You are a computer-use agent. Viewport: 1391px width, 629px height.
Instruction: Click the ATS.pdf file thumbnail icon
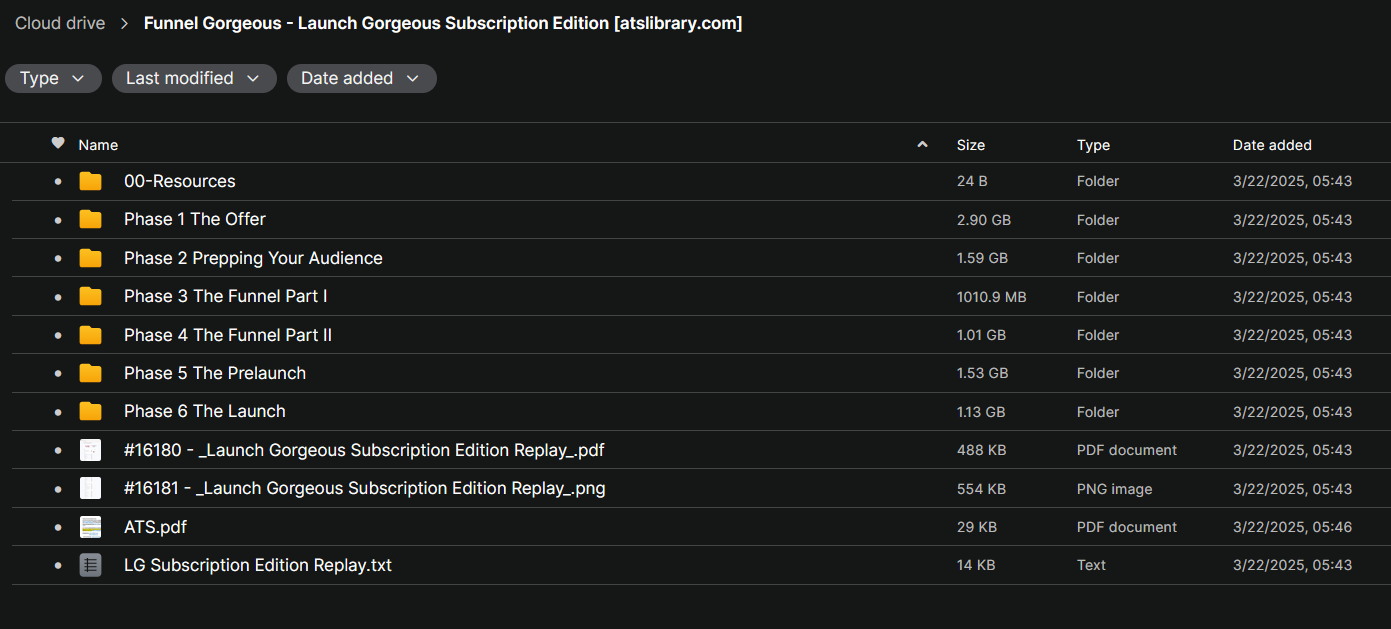click(x=91, y=527)
